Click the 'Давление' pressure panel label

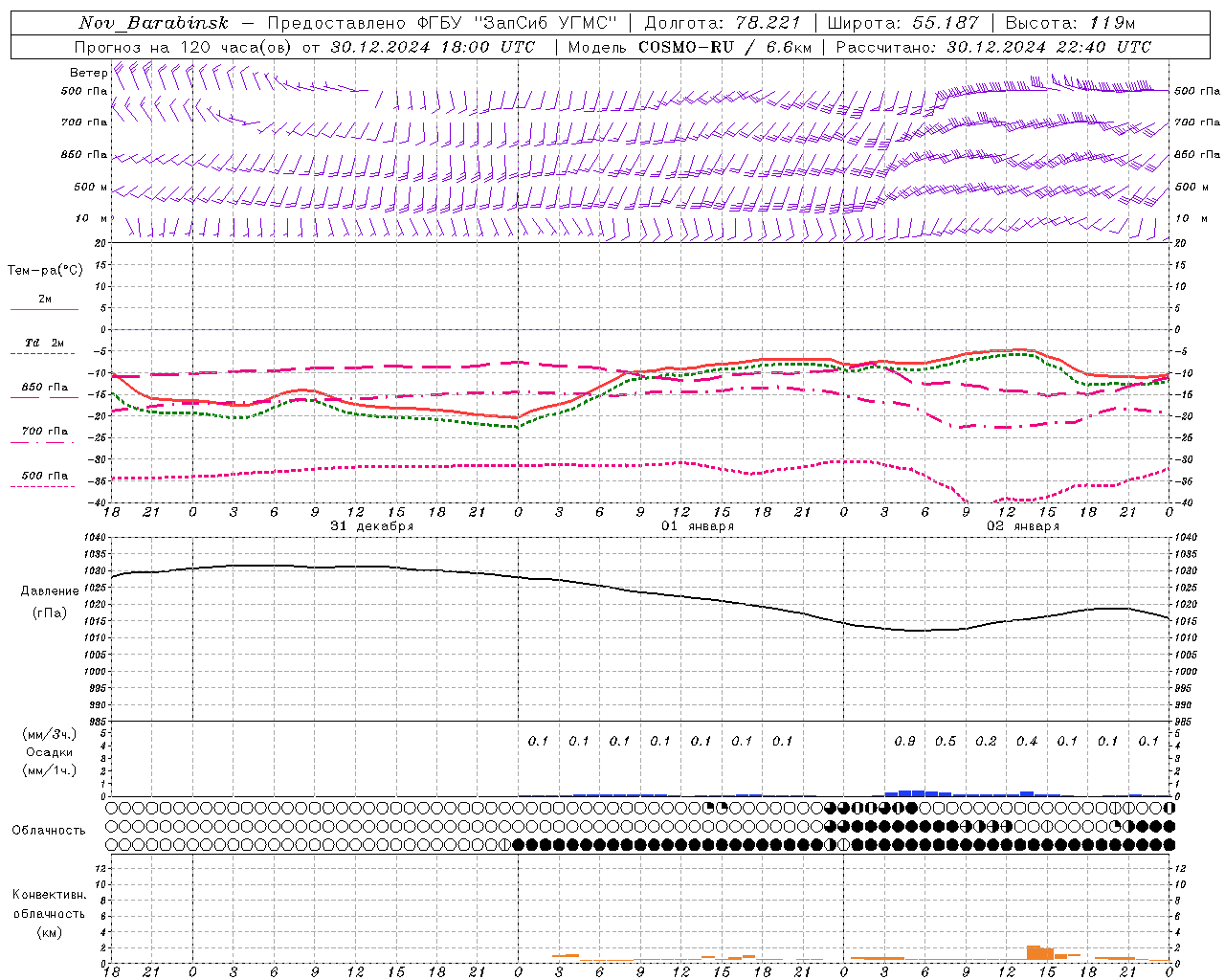pyautogui.click(x=50, y=591)
